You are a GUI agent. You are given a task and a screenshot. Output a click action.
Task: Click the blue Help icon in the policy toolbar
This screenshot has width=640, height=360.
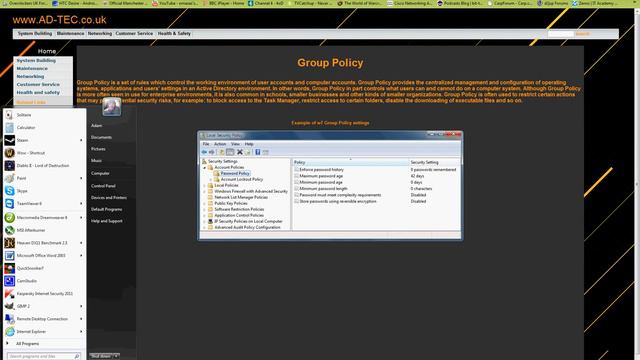point(258,152)
